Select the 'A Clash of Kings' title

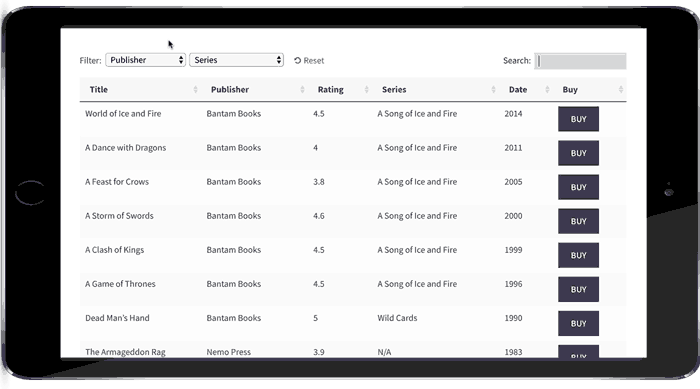[114, 250]
